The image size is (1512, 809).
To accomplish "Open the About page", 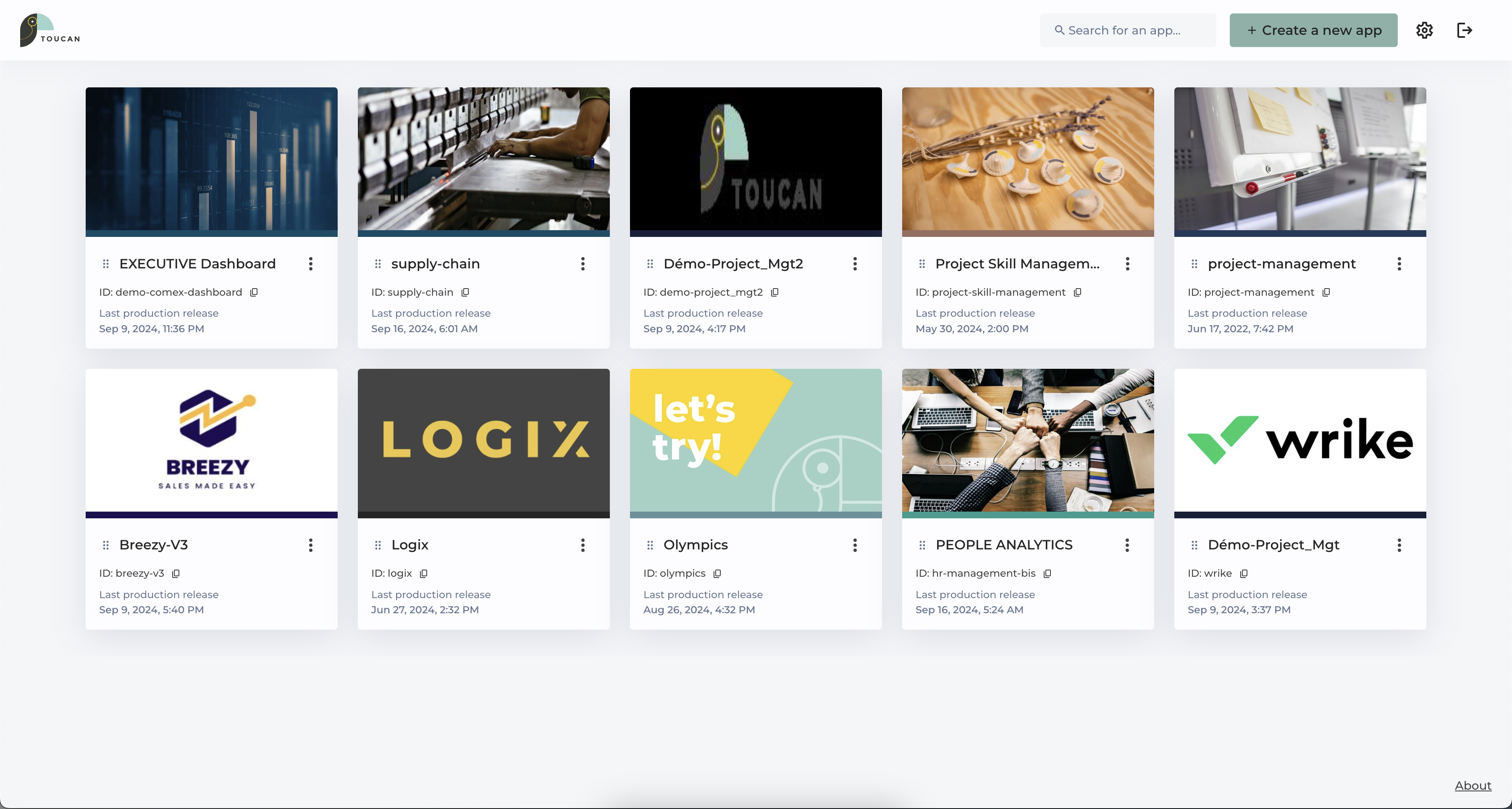I will click(1473, 785).
